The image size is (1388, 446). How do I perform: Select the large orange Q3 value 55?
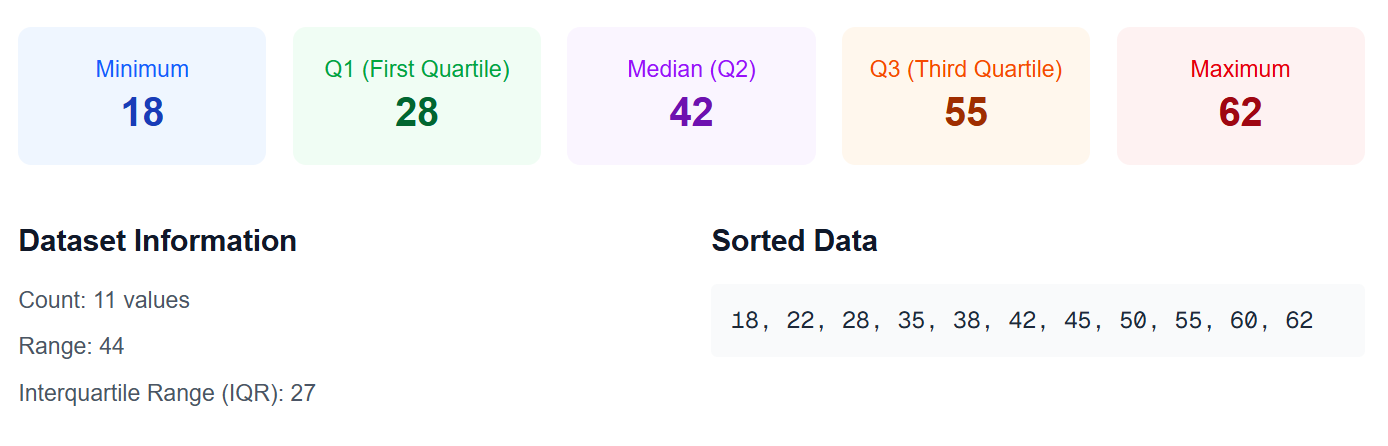[965, 112]
